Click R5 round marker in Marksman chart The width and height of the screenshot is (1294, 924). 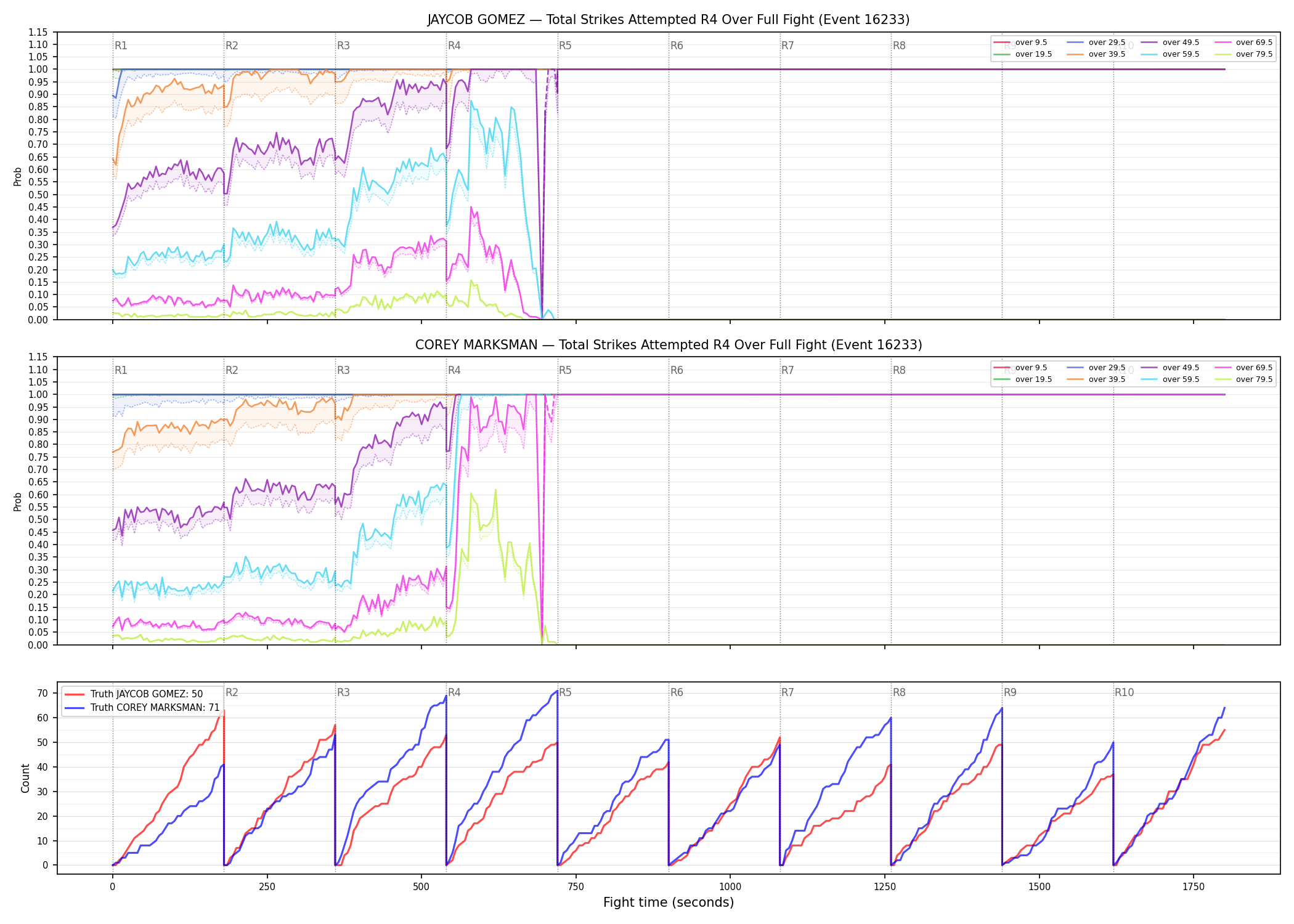[x=565, y=370]
